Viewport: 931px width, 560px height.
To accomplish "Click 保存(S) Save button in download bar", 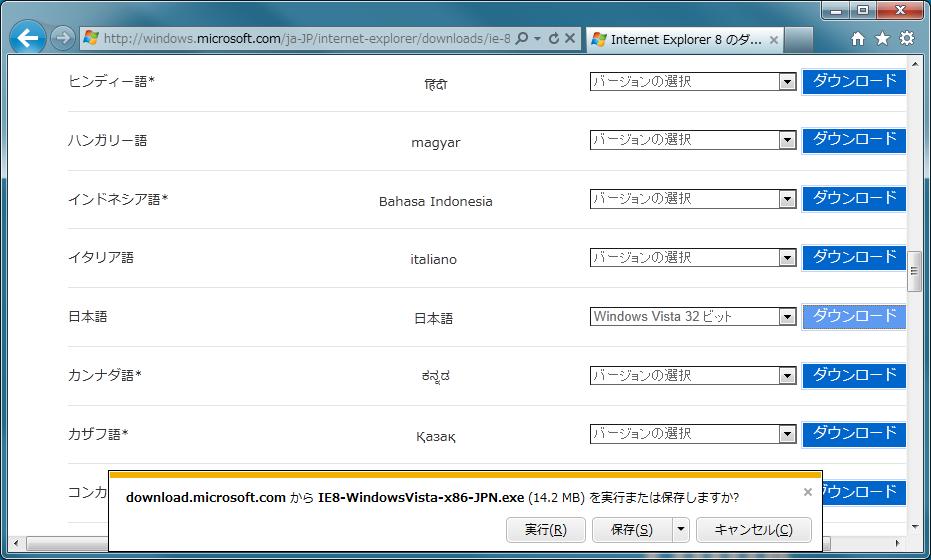I will point(632,530).
